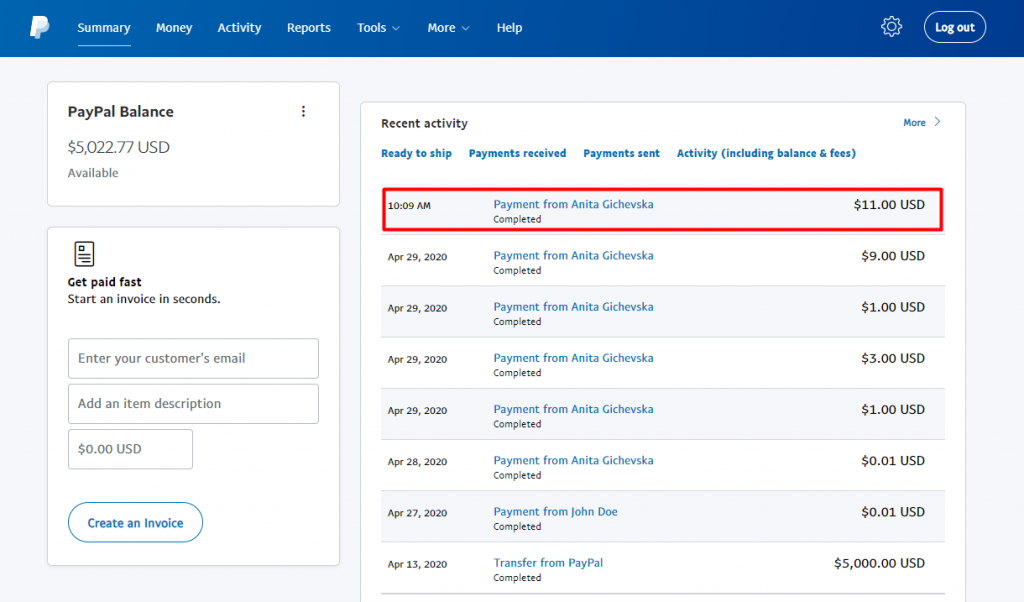Click the $5,000.00 USD amount
Image resolution: width=1024 pixels, height=602 pixels.
[x=879, y=563]
